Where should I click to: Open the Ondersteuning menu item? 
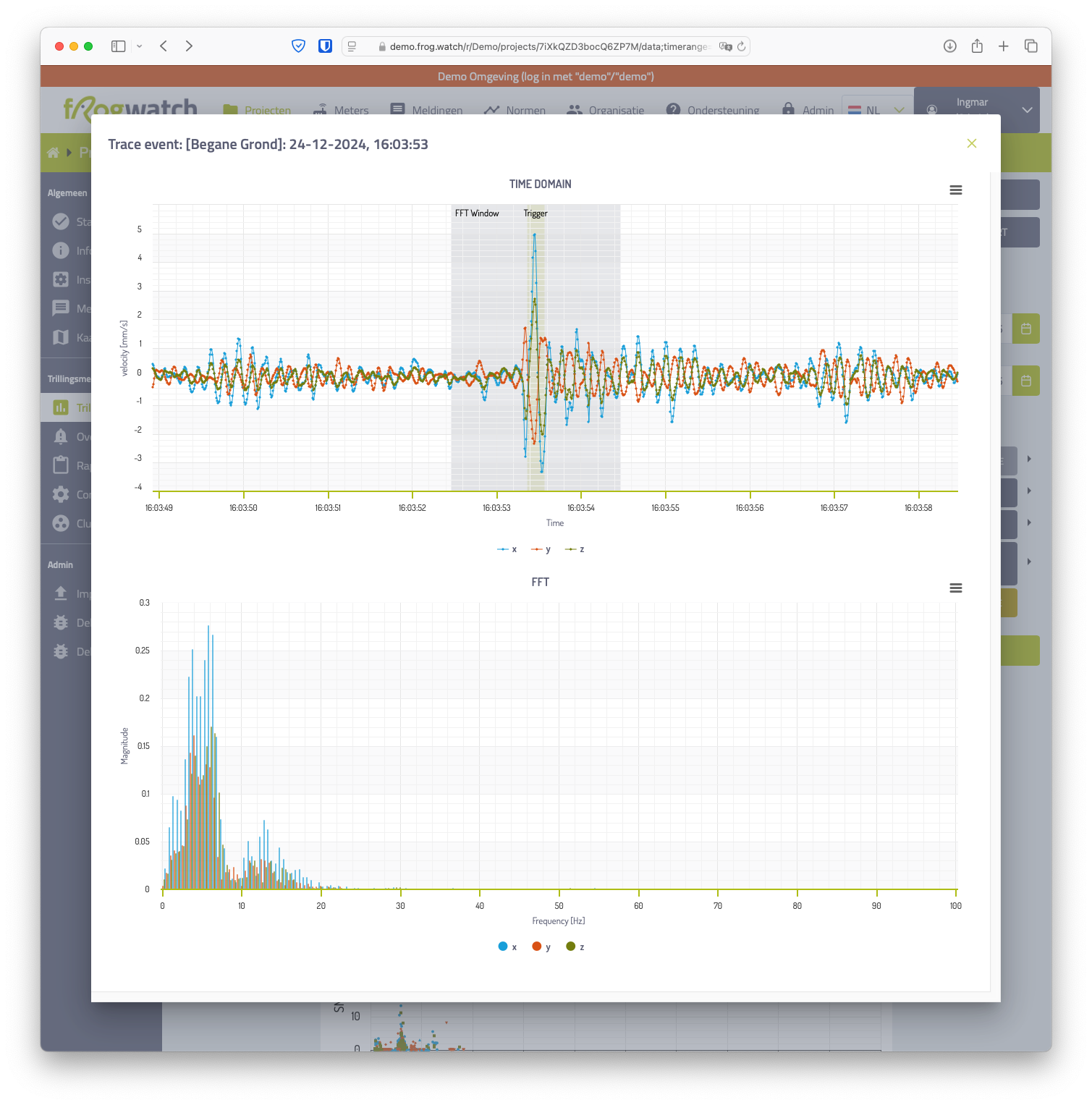713,110
